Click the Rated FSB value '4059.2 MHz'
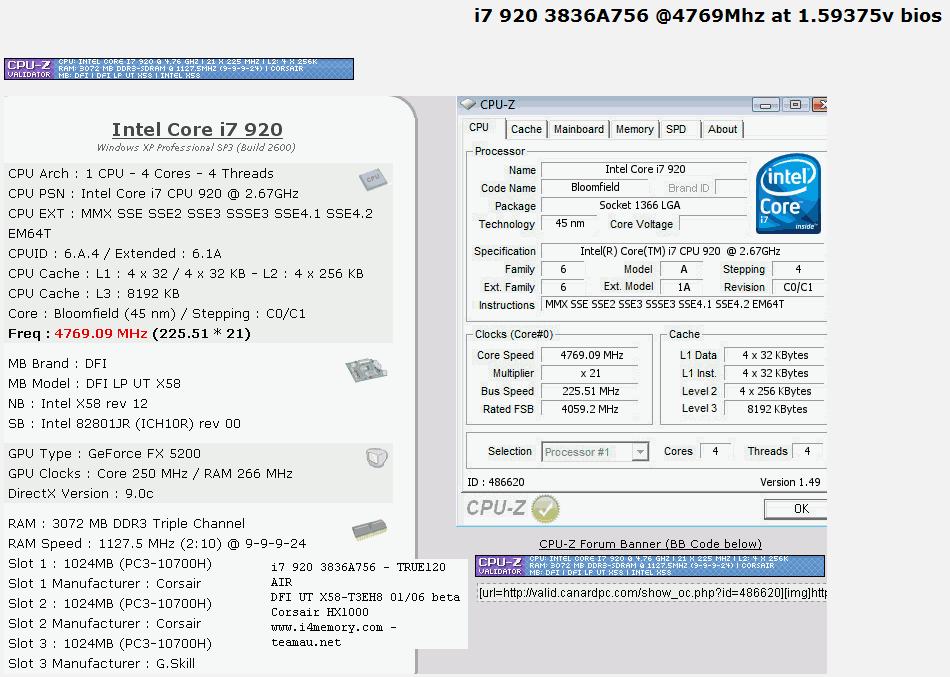The image size is (950, 677). [x=591, y=409]
